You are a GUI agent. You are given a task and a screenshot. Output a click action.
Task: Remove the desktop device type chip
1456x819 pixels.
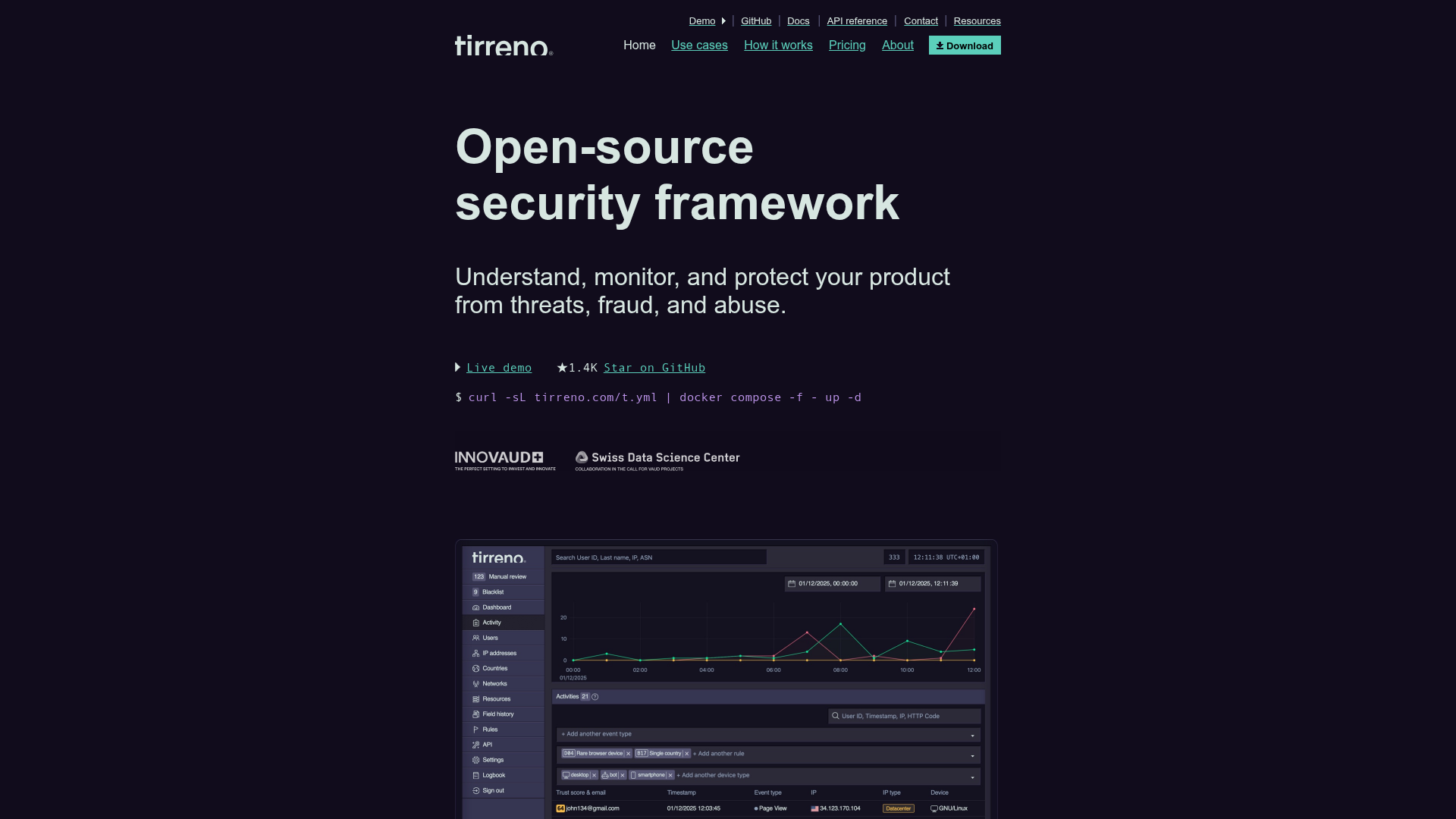coord(594,775)
